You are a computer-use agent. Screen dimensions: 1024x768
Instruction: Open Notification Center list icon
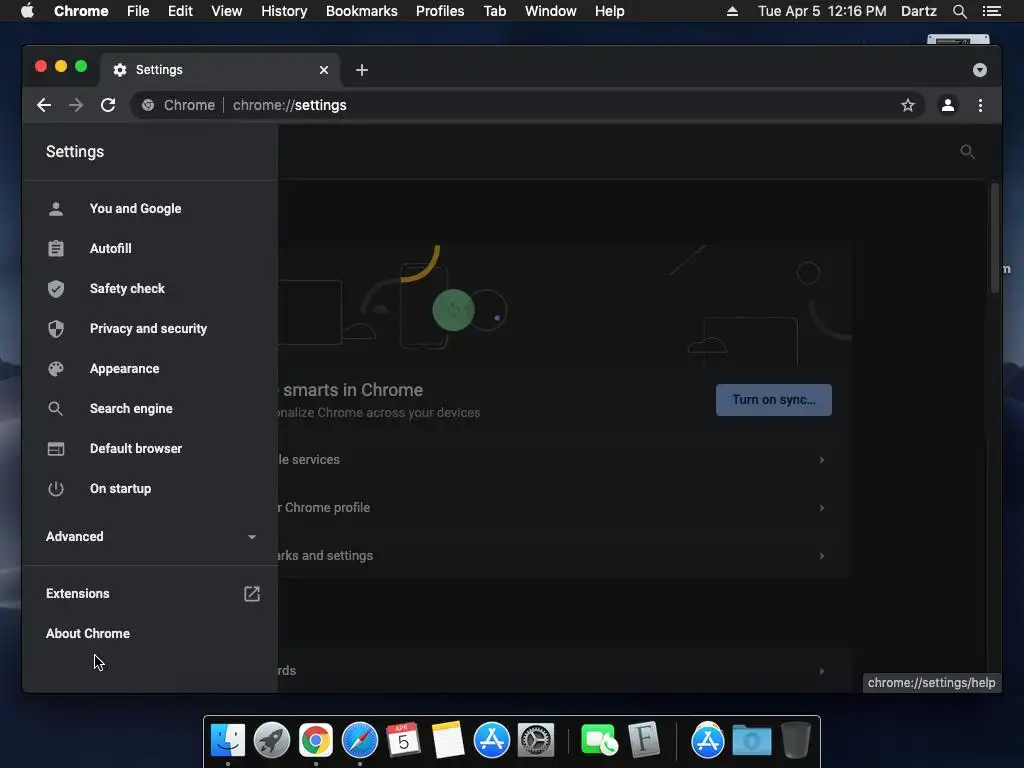(991, 11)
